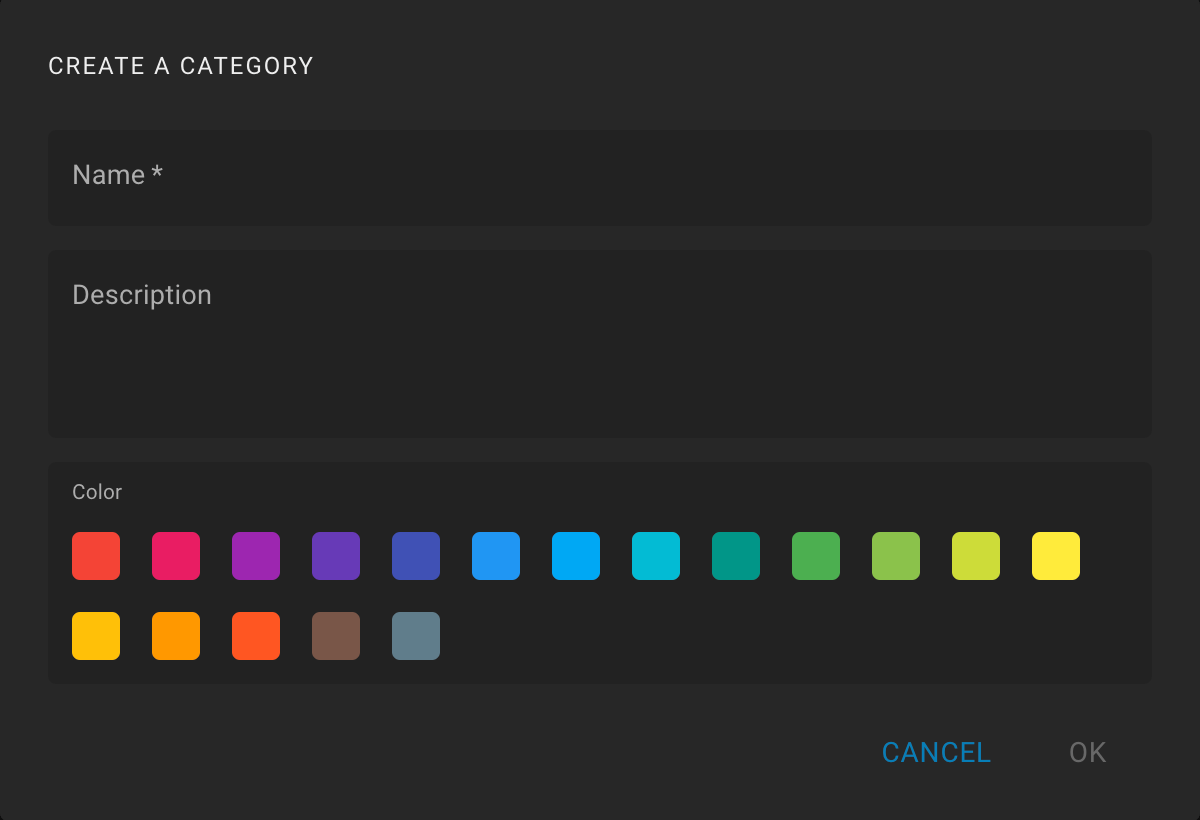Select the red color swatch
Image resolution: width=1200 pixels, height=820 pixels.
(x=96, y=556)
